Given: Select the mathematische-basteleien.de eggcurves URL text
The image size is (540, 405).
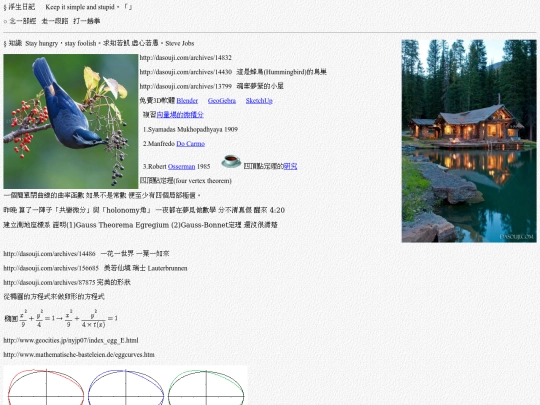Looking at the screenshot, I should click(x=79, y=354).
